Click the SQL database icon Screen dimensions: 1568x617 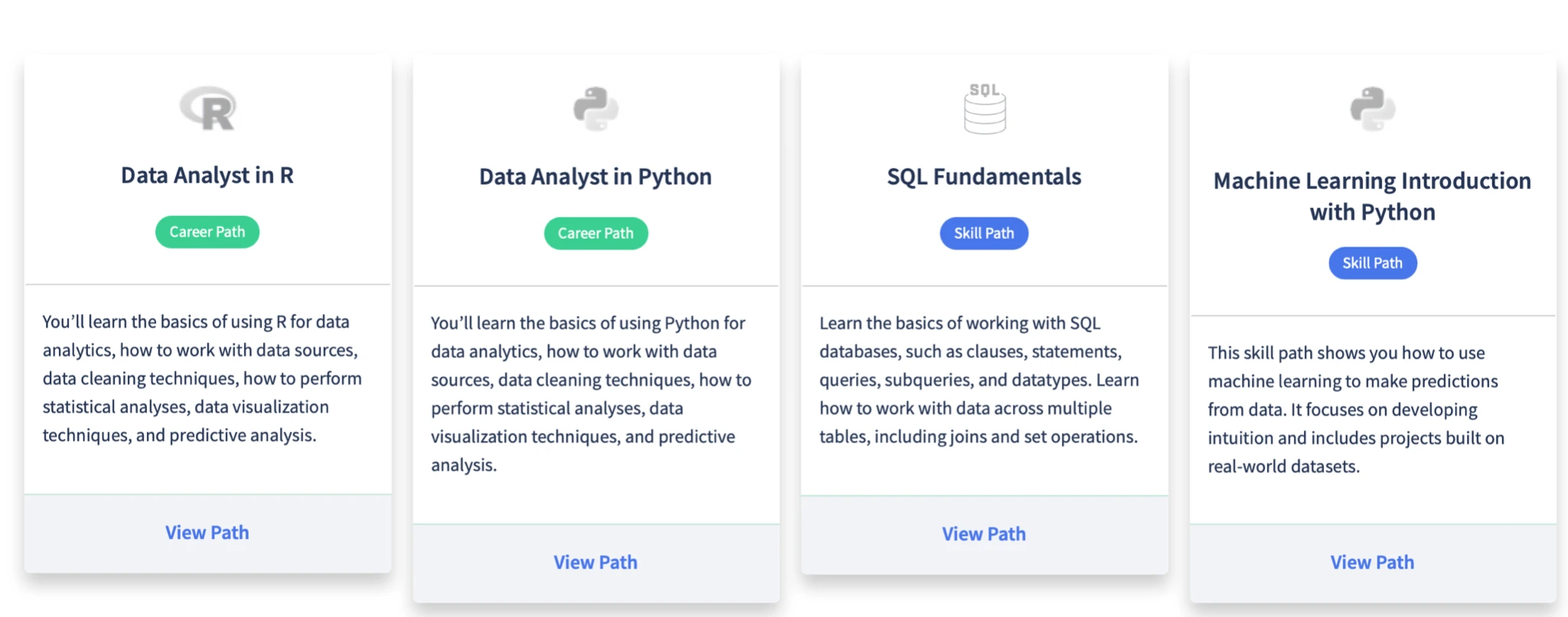click(x=985, y=109)
